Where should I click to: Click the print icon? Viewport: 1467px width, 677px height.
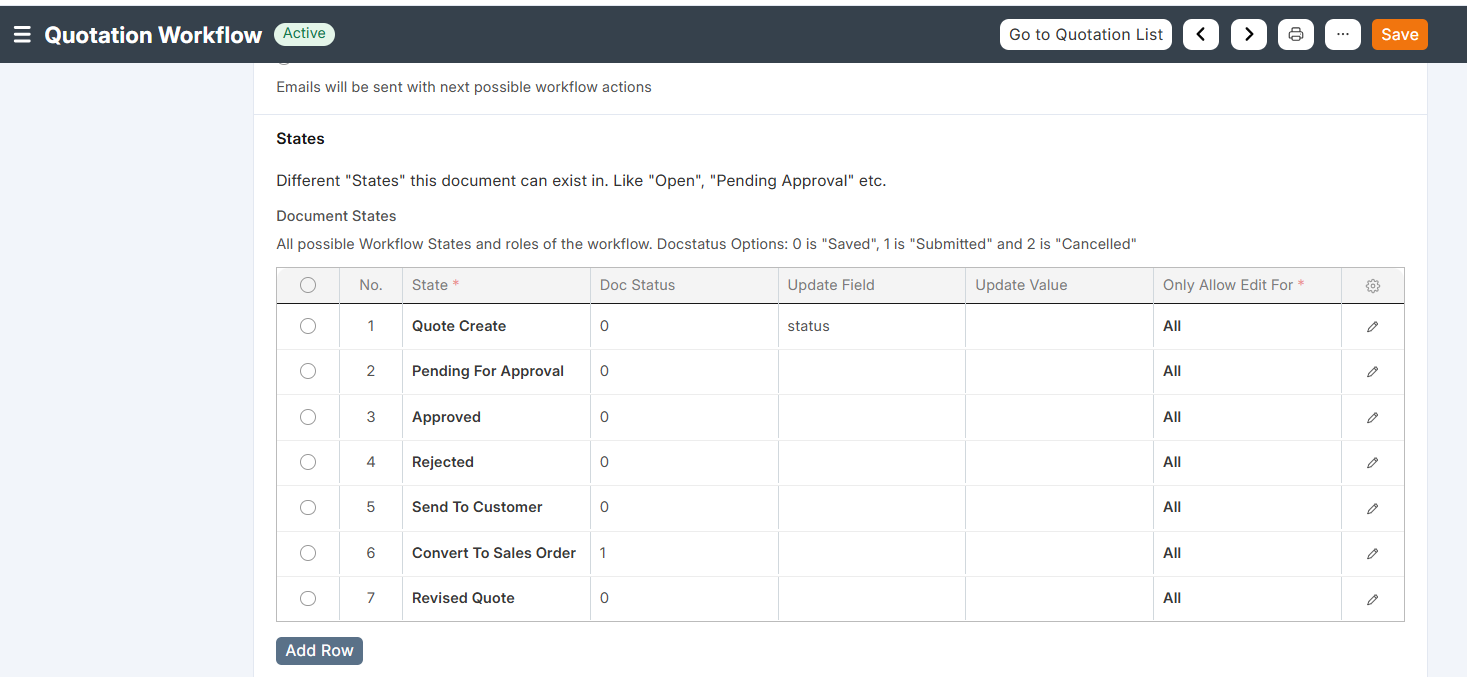point(1296,34)
